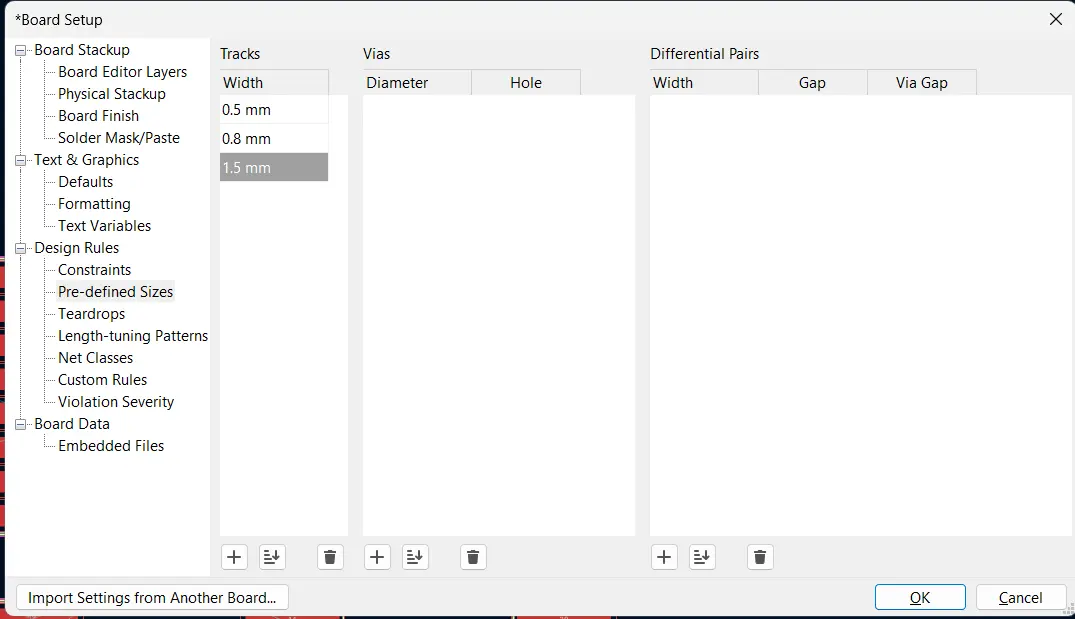Collapse the Text & Graphics tree section

19,160
